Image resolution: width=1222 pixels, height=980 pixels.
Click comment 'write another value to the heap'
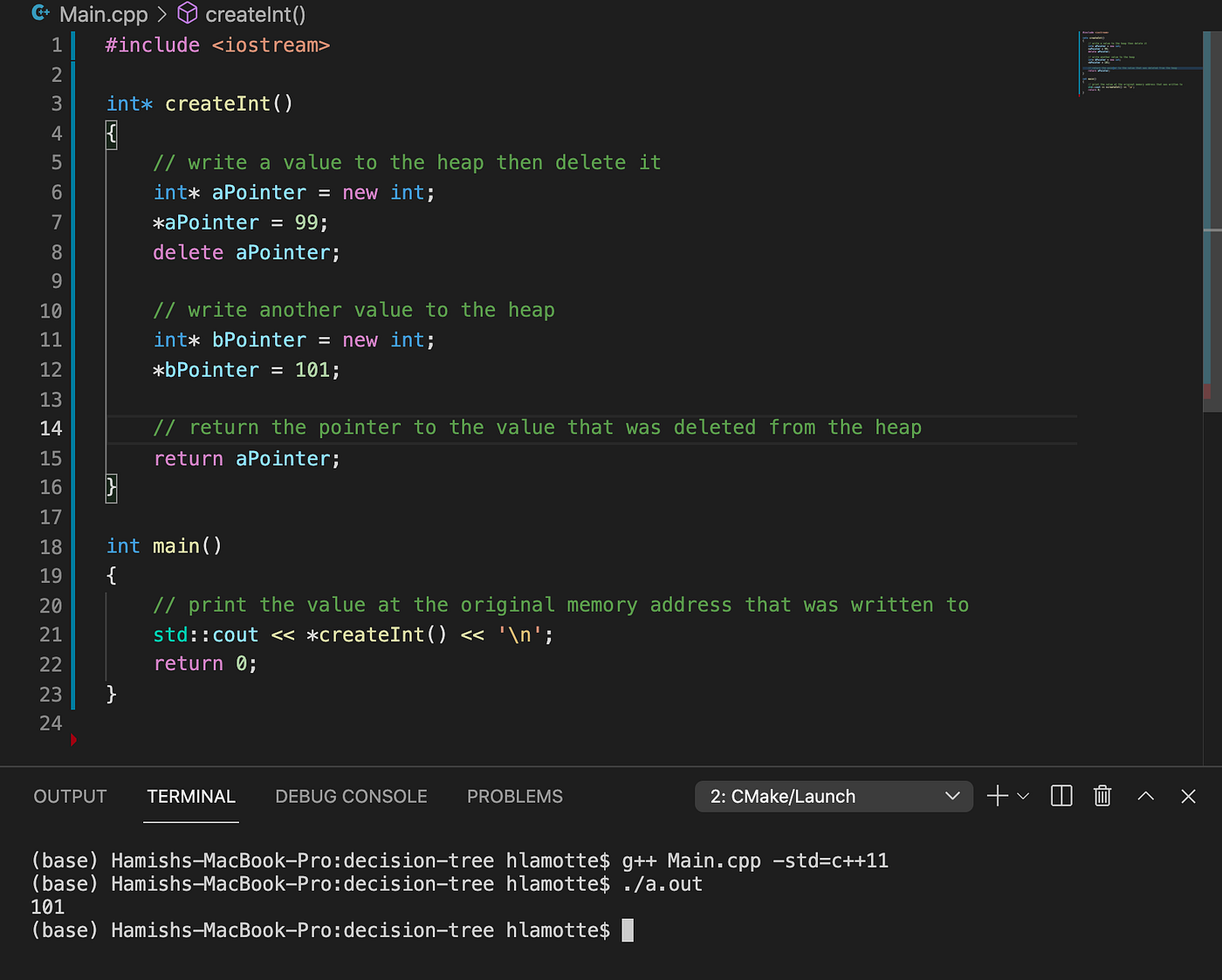coord(354,311)
